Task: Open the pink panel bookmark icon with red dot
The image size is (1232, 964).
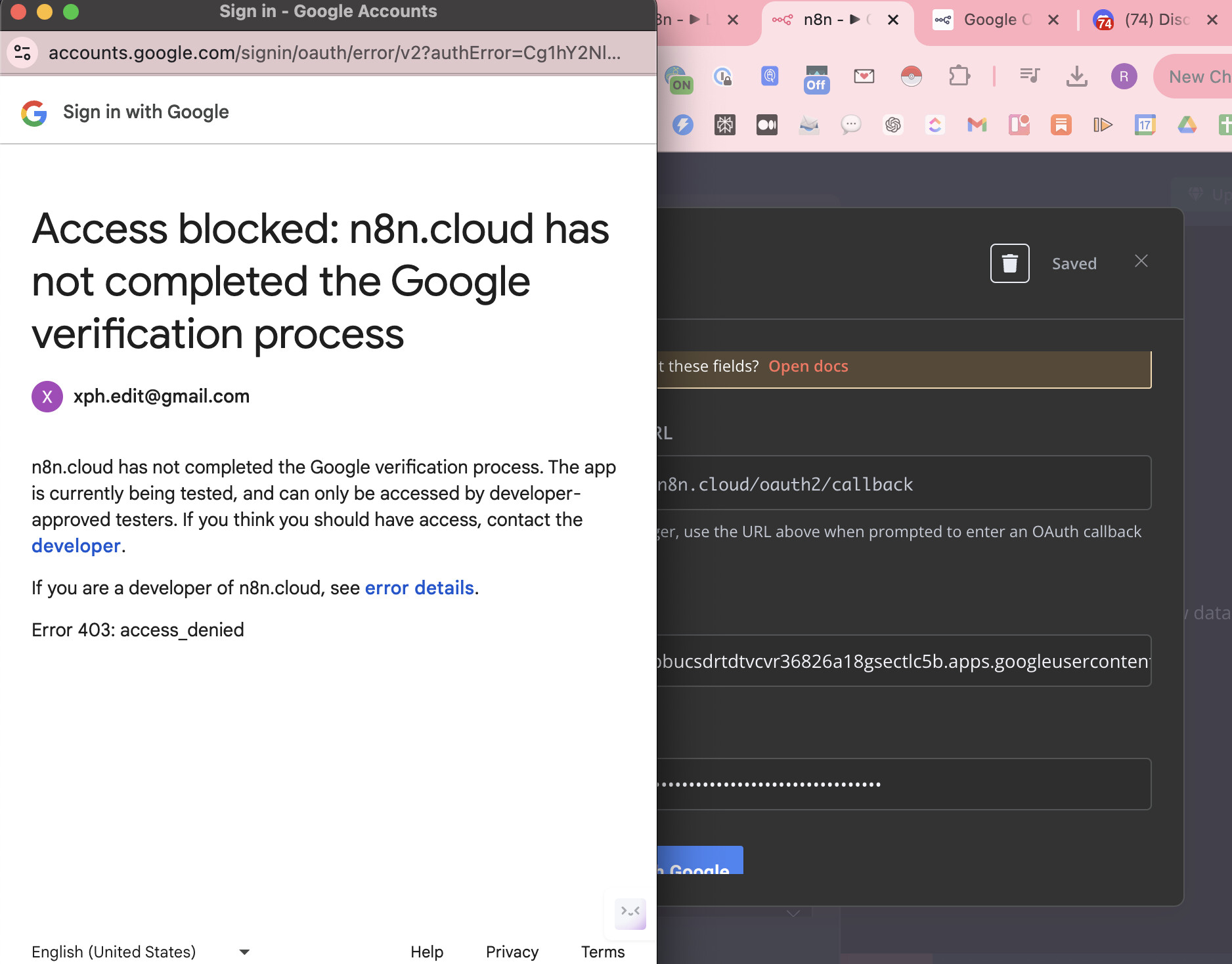Action: point(1019,125)
